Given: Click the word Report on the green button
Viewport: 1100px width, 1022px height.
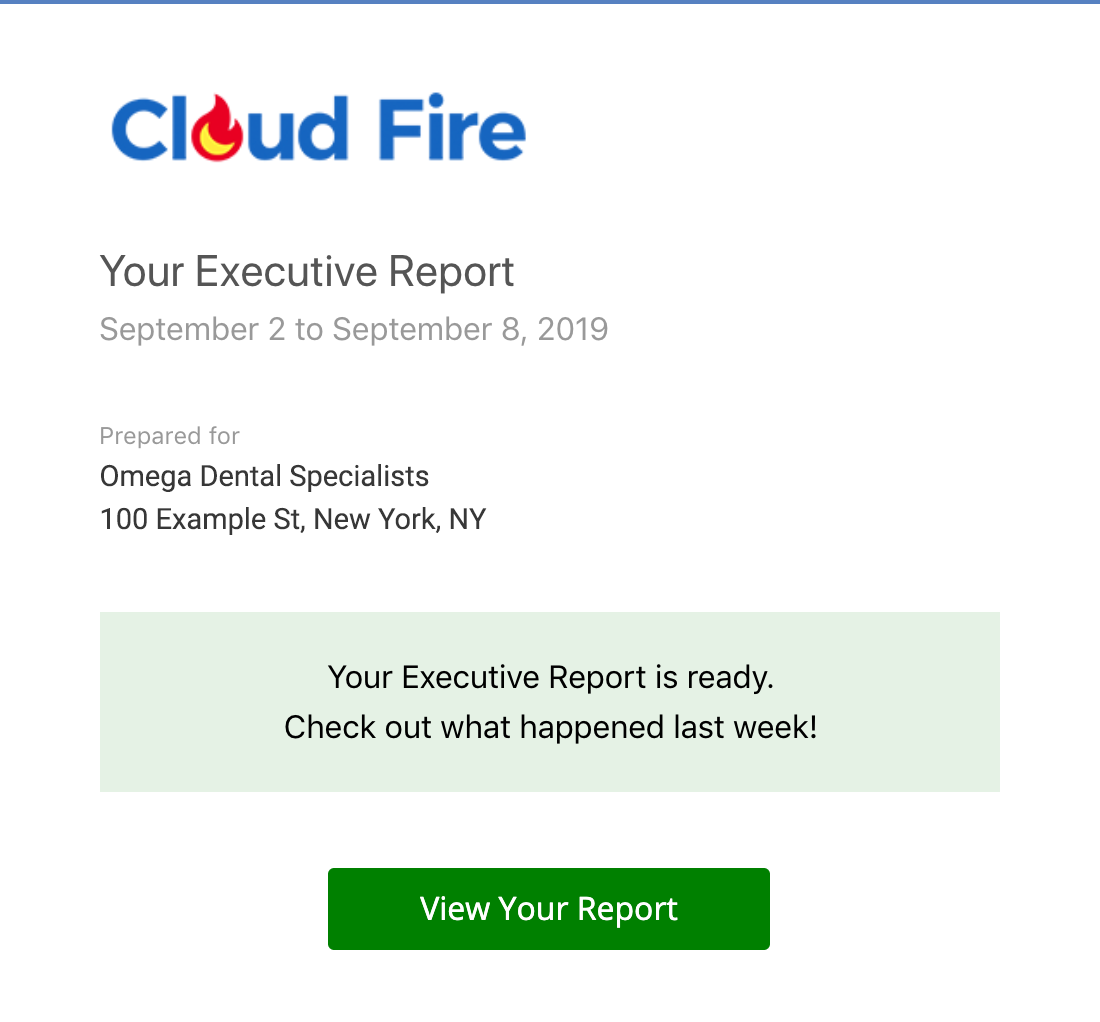Looking at the screenshot, I should (627, 910).
